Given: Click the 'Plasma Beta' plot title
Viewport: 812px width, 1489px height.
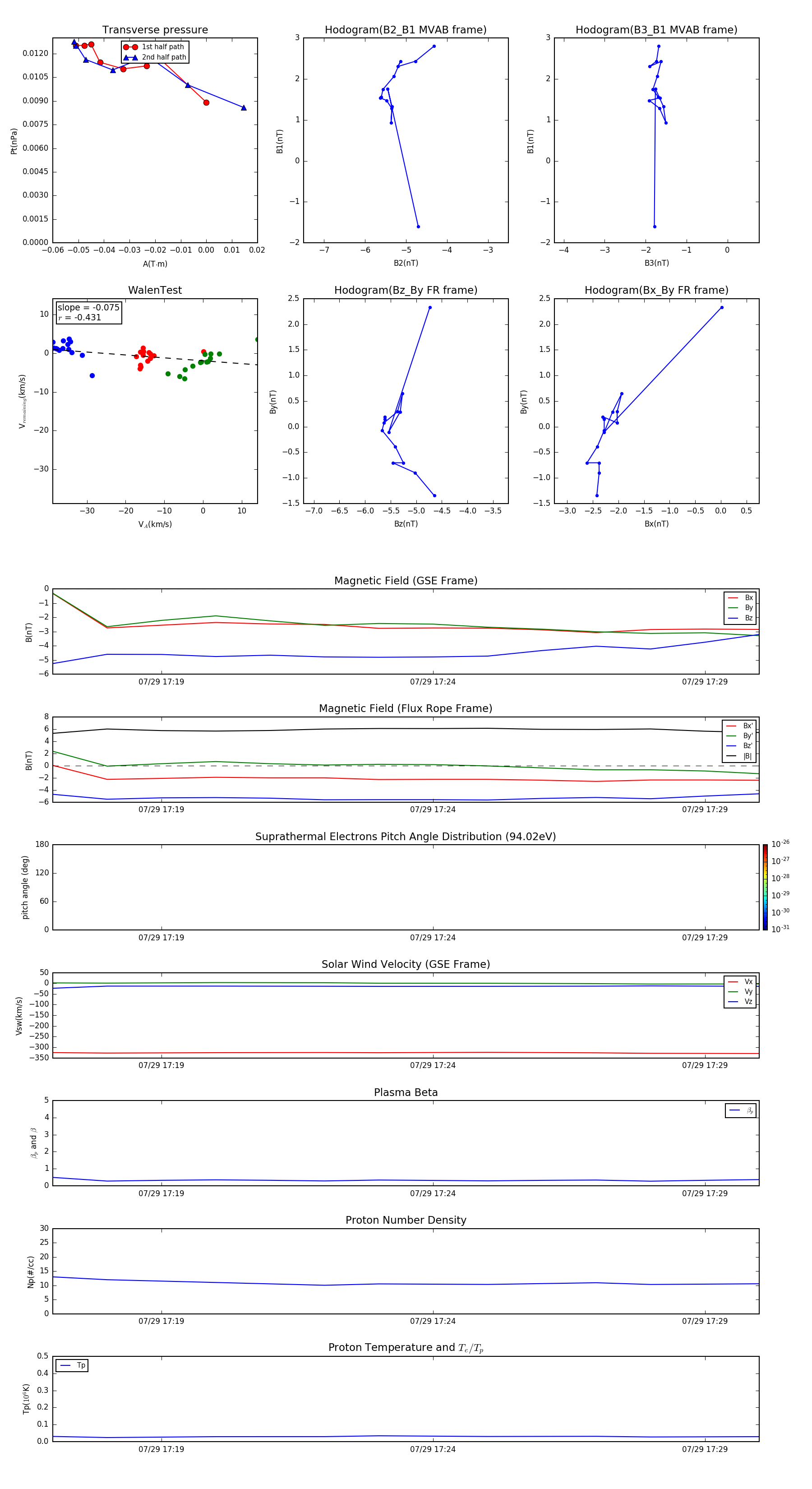Looking at the screenshot, I should click(x=406, y=1093).
